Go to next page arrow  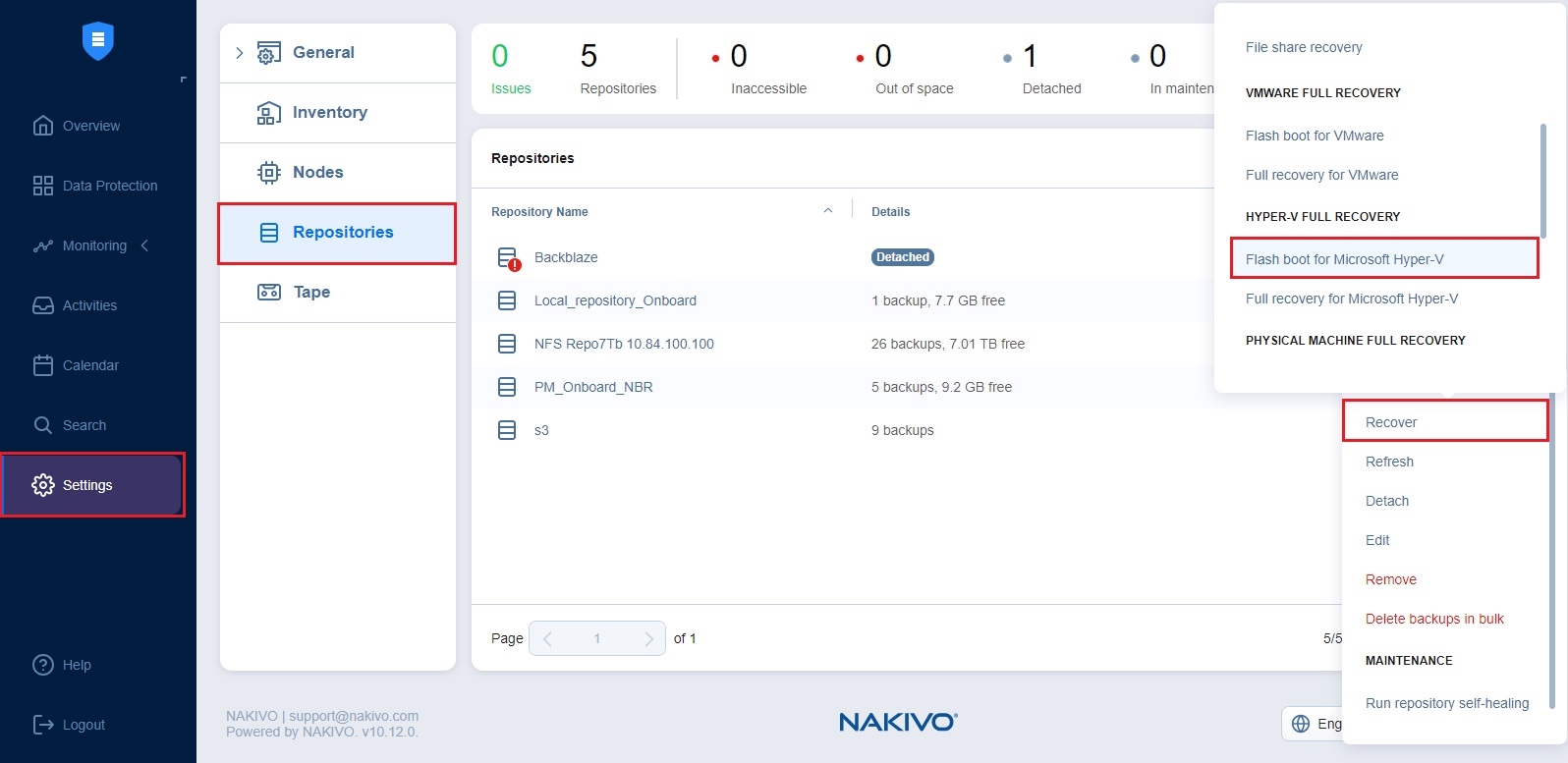click(x=648, y=638)
